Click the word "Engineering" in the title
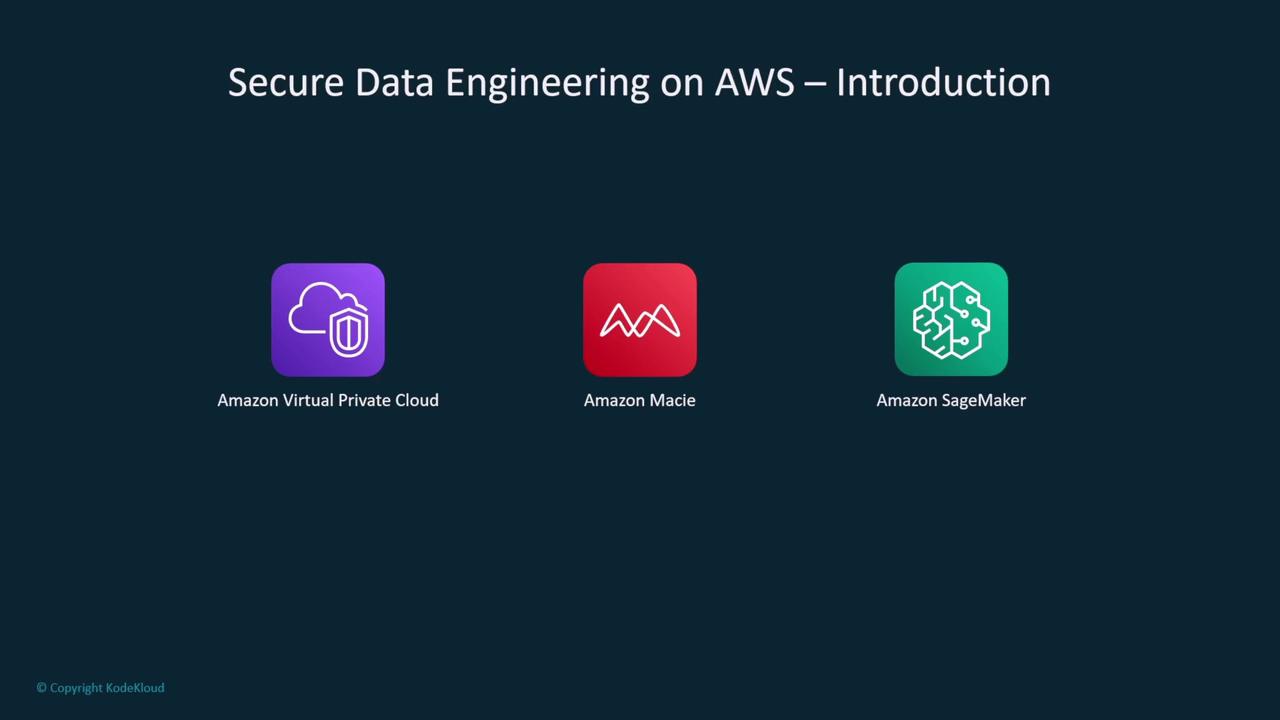The width and height of the screenshot is (1280, 720). (547, 84)
